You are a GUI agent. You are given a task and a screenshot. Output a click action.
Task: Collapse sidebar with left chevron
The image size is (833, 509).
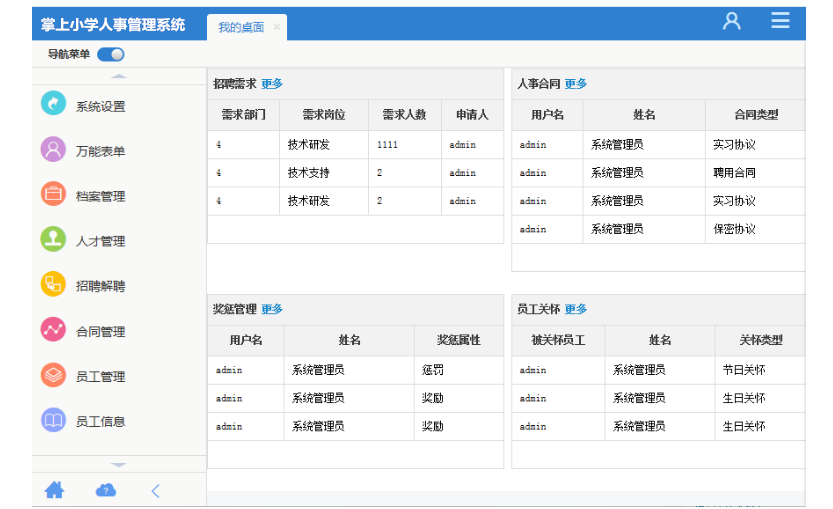coord(155,490)
